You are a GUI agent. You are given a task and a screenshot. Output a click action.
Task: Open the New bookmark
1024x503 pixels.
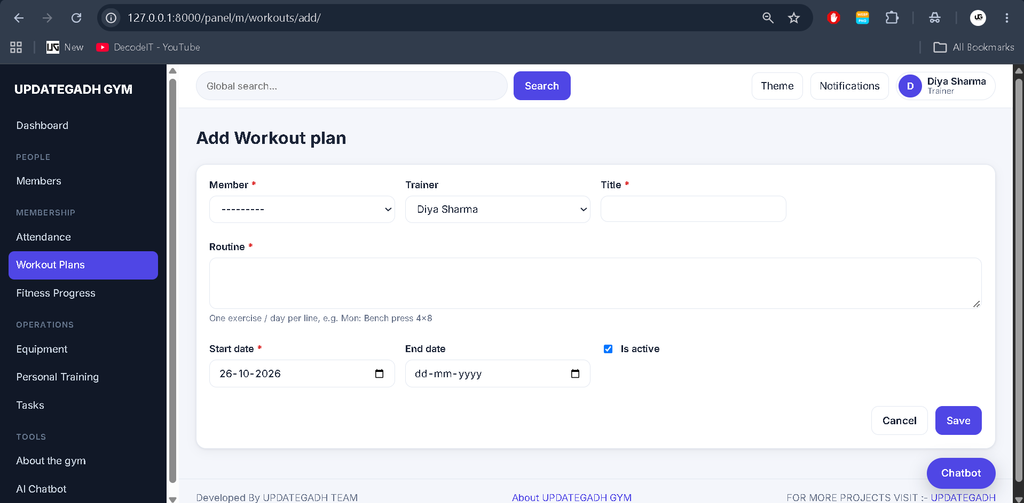pos(65,47)
